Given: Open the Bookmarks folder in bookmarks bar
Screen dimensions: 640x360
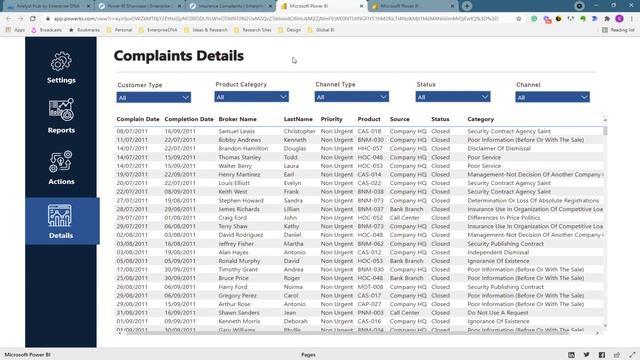Looking at the screenshot, I should (84, 30).
